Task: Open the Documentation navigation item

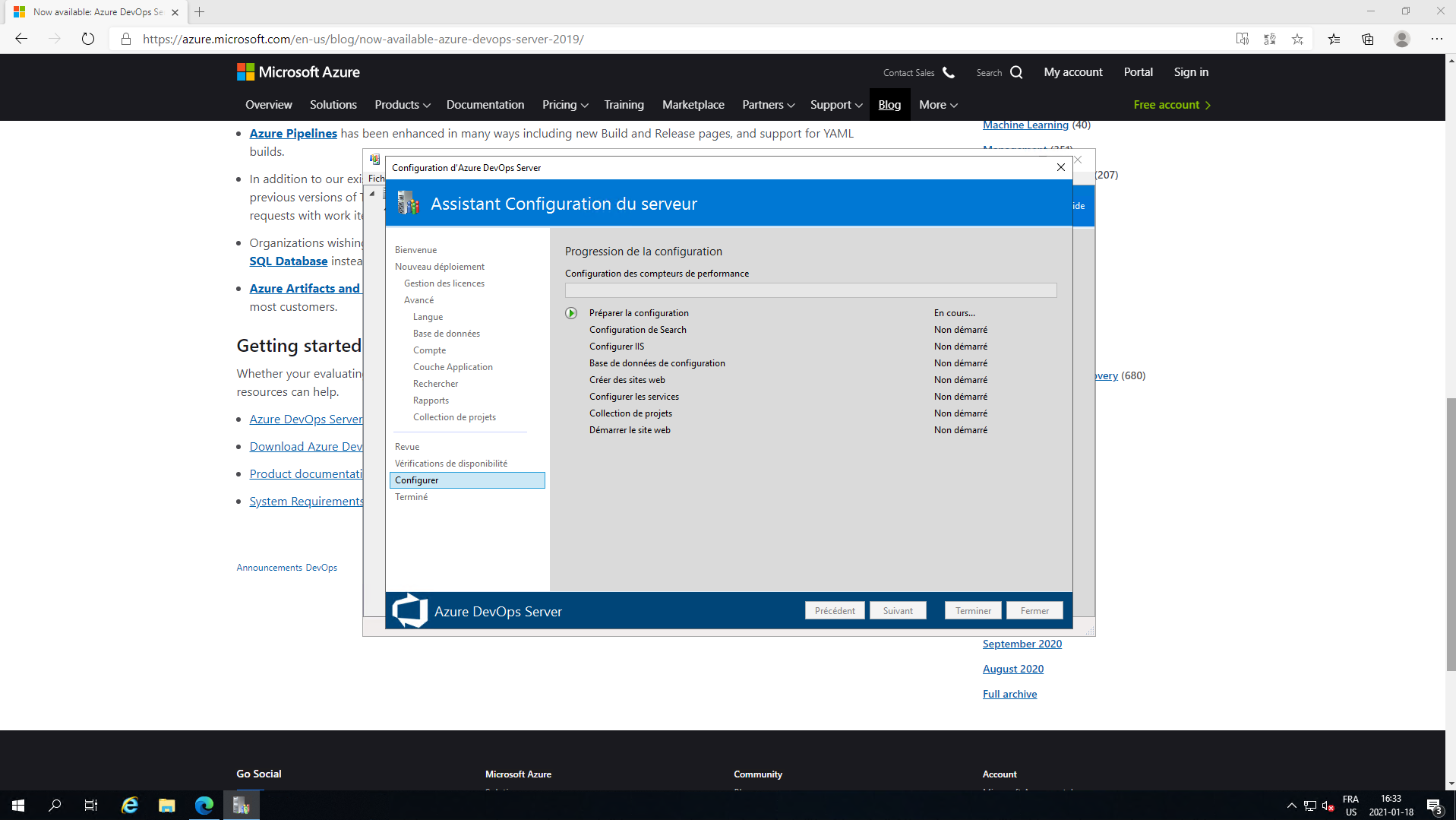Action: click(485, 105)
